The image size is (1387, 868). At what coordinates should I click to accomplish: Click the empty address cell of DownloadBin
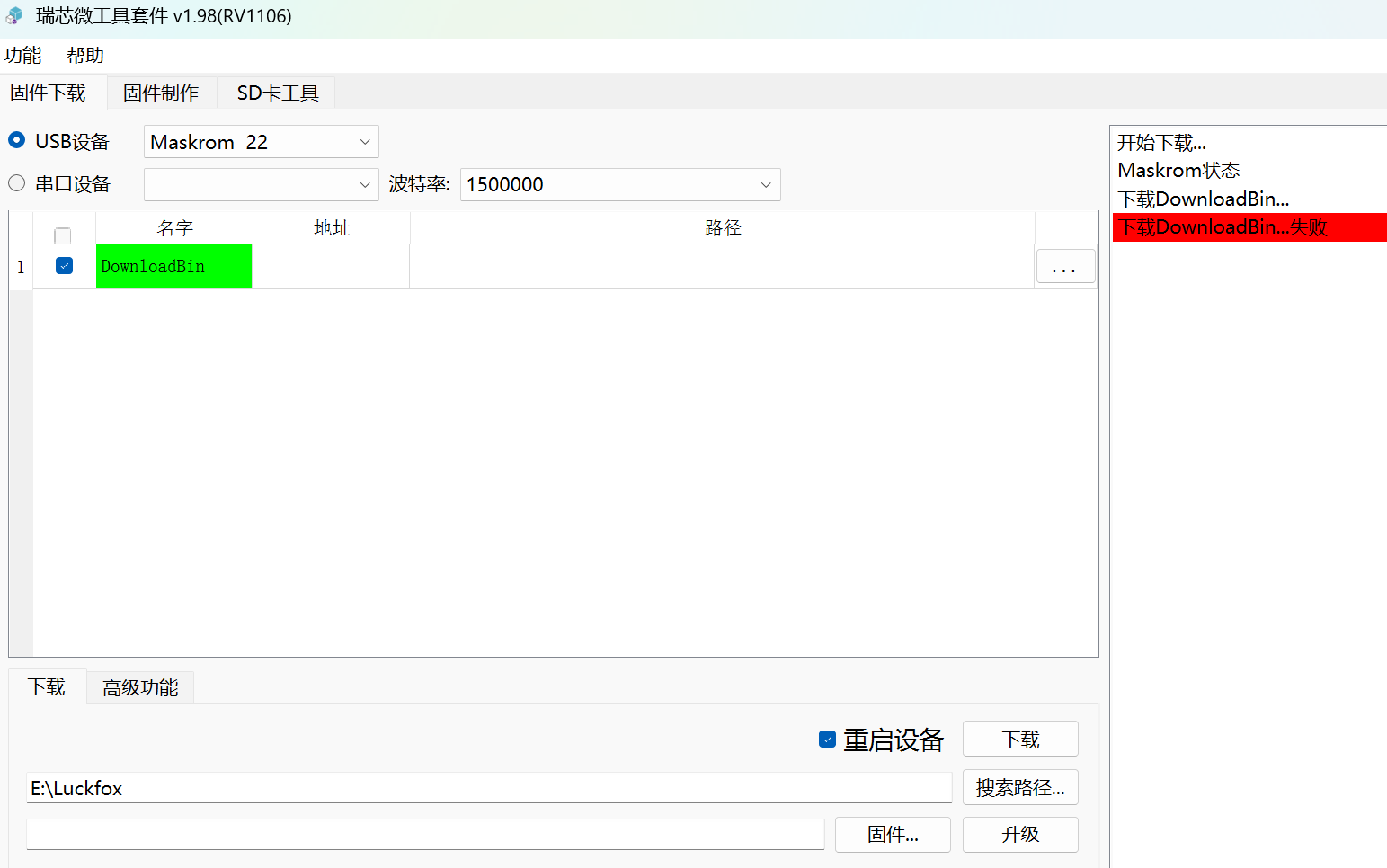pyautogui.click(x=331, y=266)
